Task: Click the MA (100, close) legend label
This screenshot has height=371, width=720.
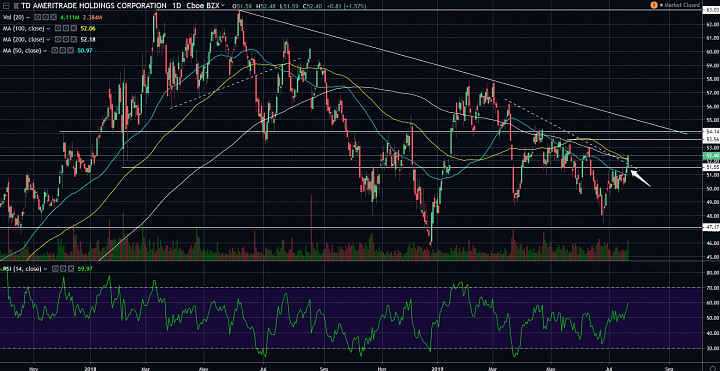Action: pyautogui.click(x=23, y=28)
